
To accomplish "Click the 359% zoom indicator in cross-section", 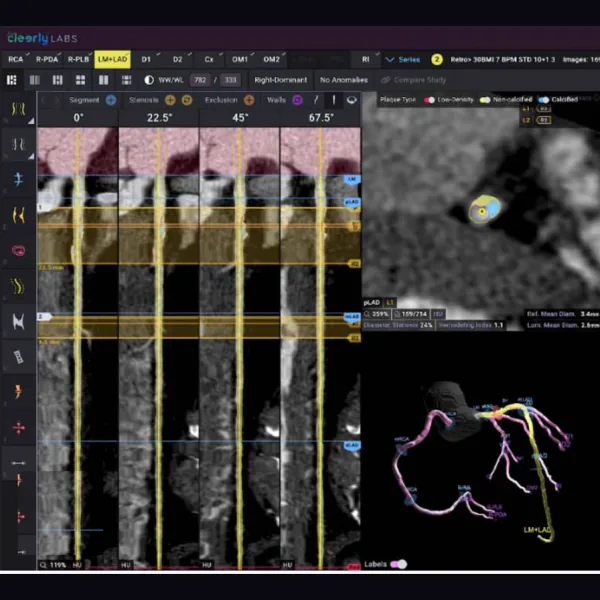I will coord(377,314).
